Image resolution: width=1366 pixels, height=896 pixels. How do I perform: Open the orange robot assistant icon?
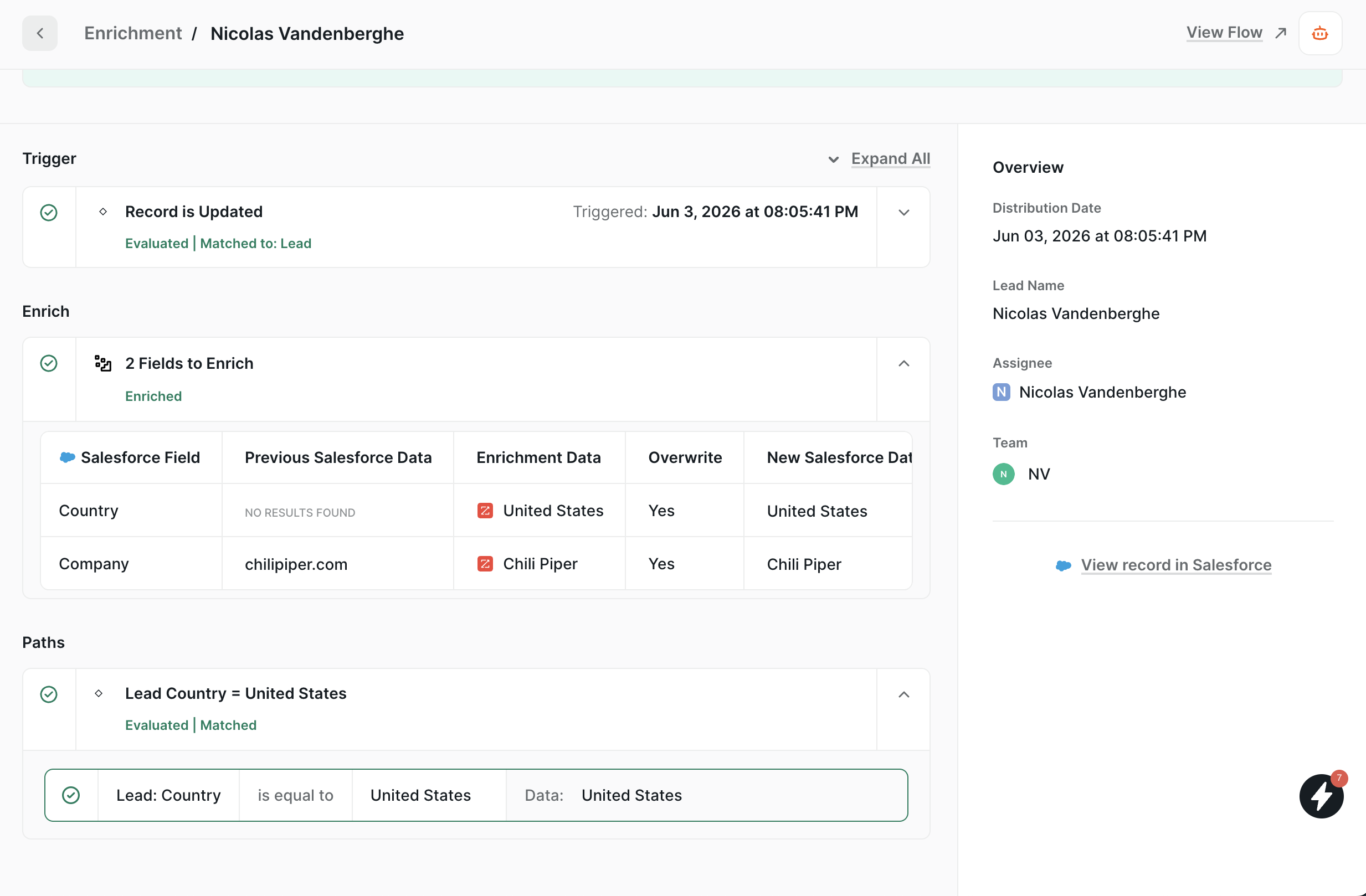click(x=1320, y=33)
